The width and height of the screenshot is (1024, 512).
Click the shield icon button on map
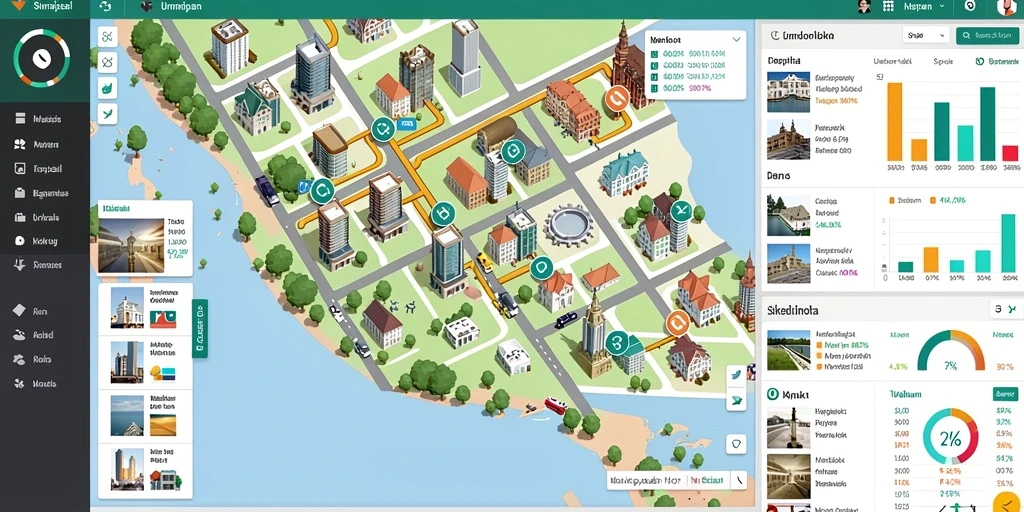tap(736, 443)
